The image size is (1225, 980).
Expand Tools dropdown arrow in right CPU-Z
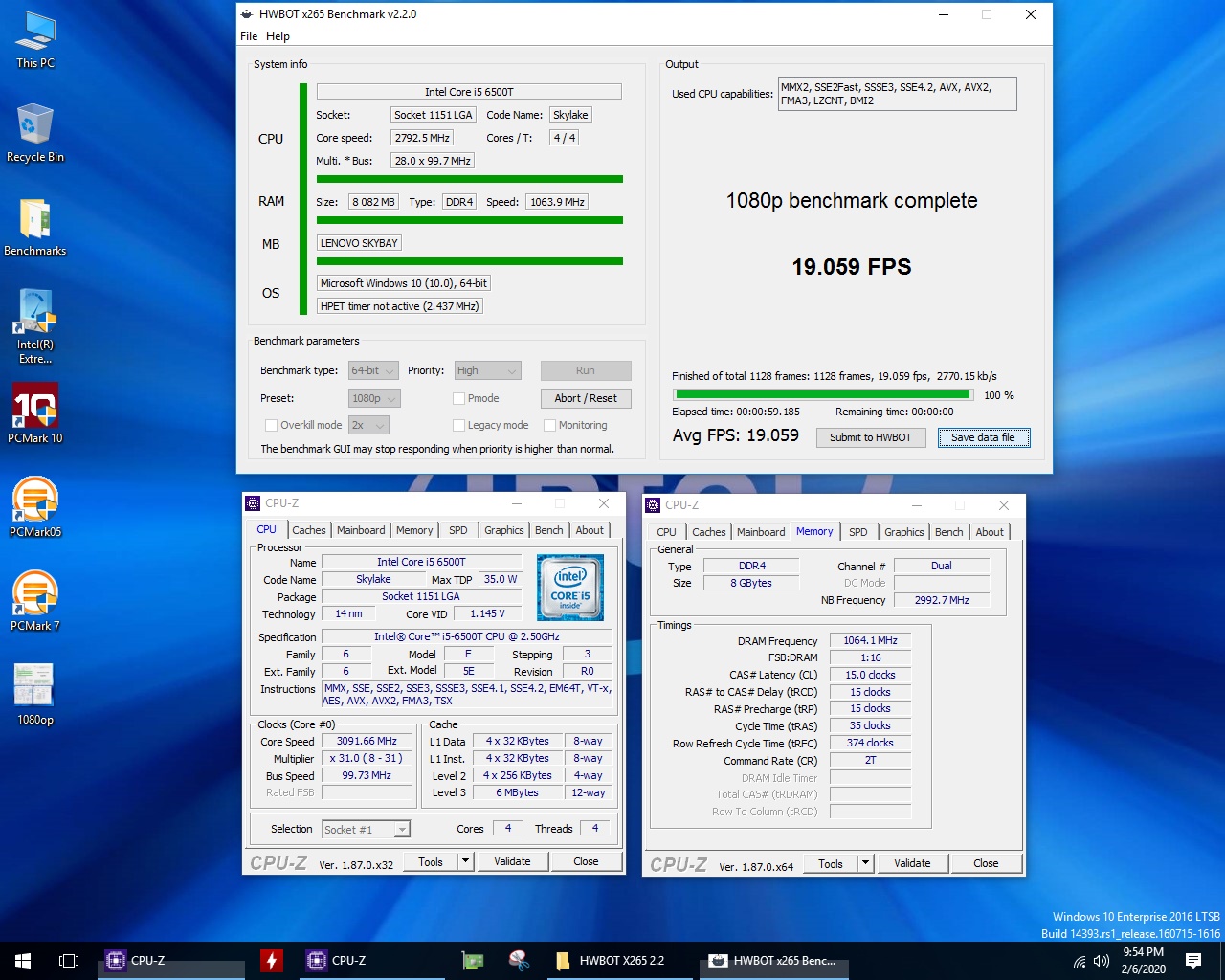pos(866,863)
